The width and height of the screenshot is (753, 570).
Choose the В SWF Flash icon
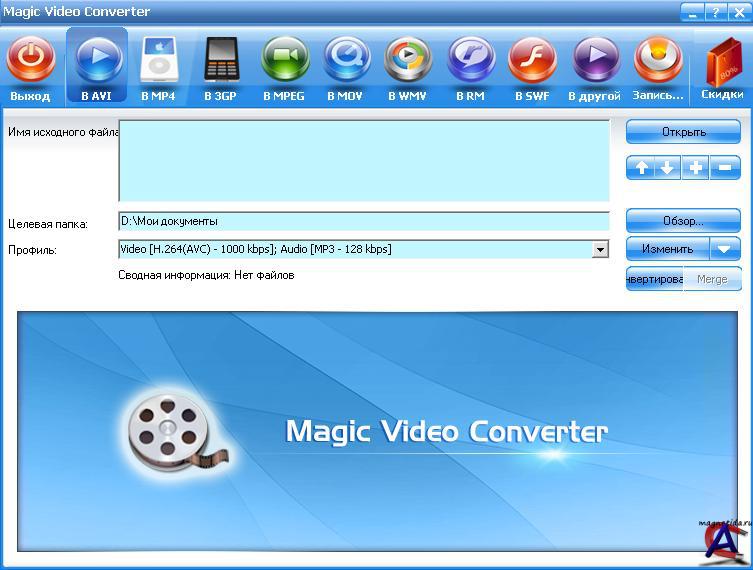pyautogui.click(x=532, y=60)
